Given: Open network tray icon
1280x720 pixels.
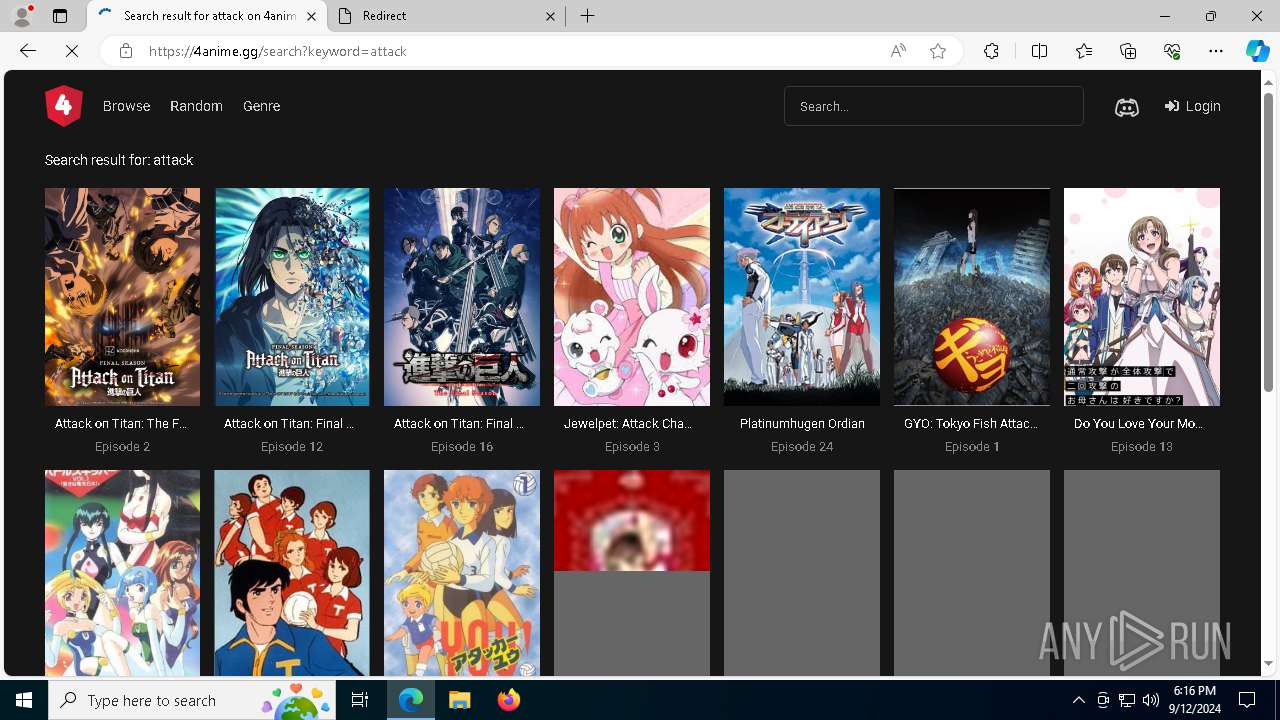Looking at the screenshot, I should pyautogui.click(x=1127, y=700).
